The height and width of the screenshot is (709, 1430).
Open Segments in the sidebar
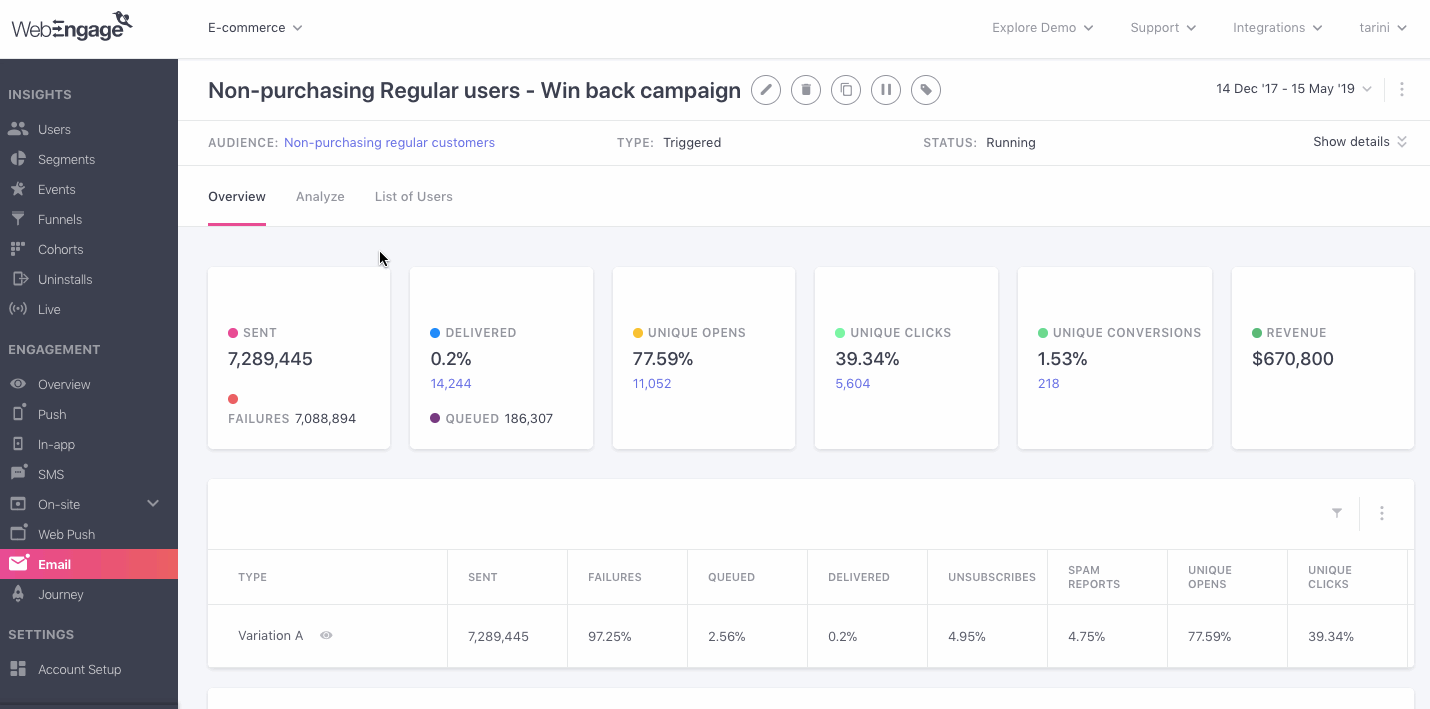pyautogui.click(x=66, y=159)
